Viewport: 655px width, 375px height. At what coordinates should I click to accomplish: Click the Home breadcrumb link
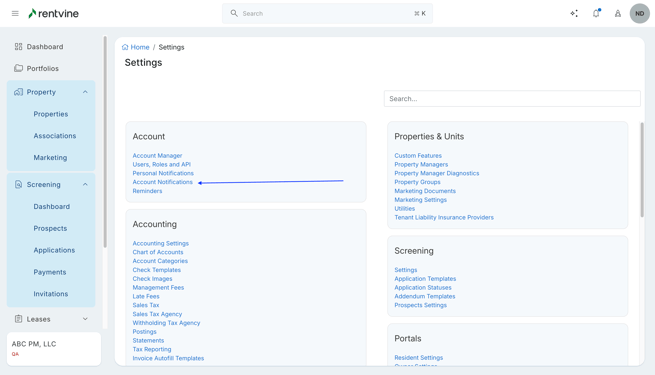[140, 47]
